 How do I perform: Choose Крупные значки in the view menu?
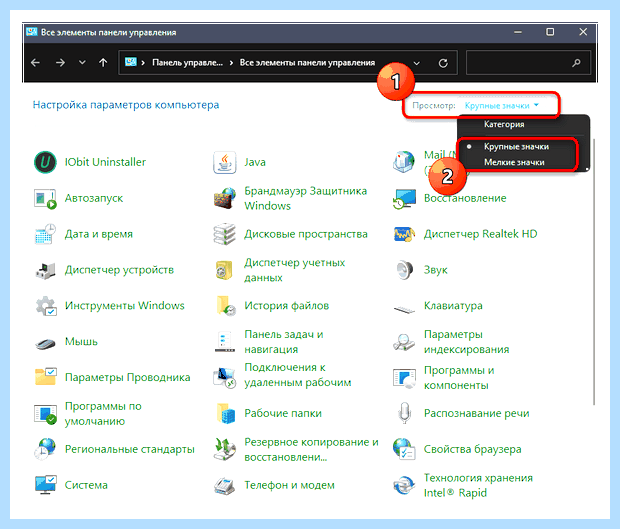tap(516, 147)
